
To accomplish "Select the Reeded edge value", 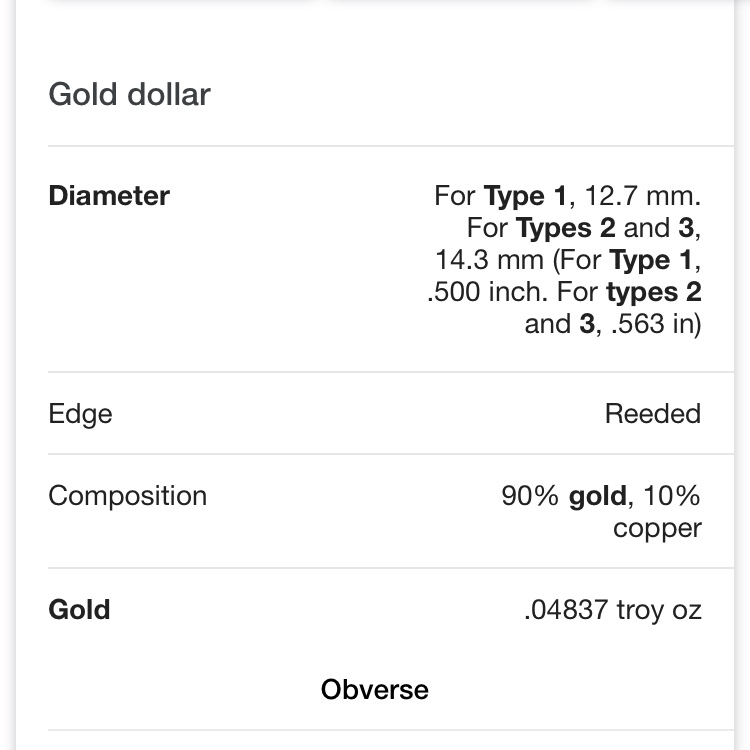I will click(653, 413).
